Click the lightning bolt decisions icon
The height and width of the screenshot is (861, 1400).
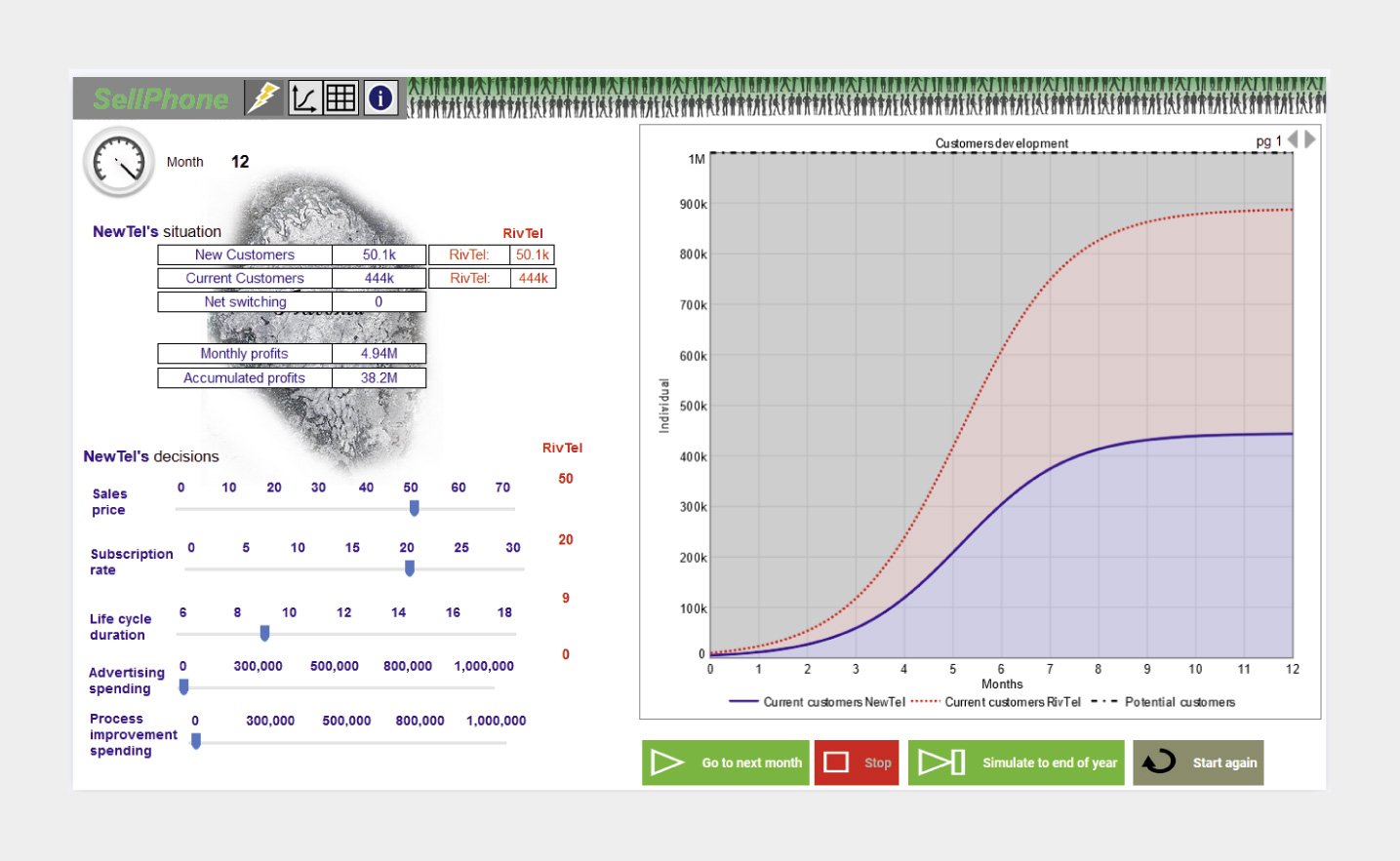[x=263, y=98]
